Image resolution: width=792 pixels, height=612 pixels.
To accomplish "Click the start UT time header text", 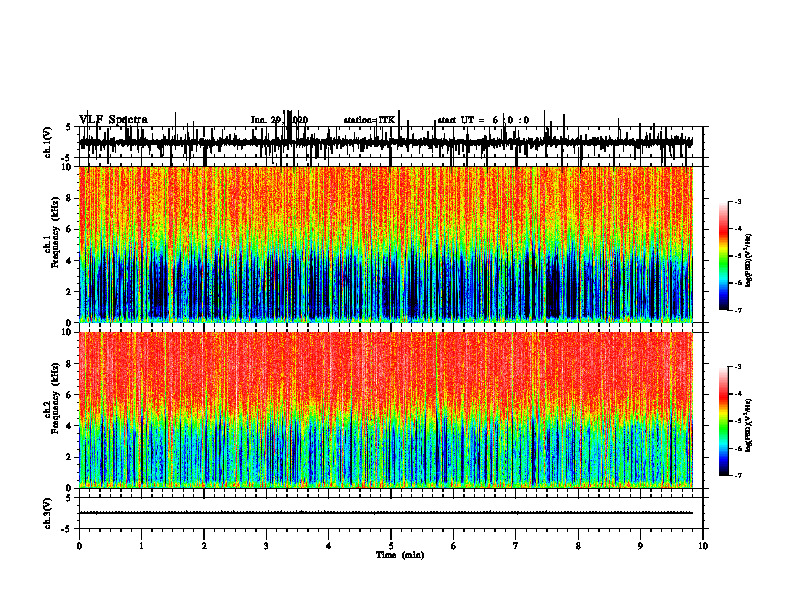I will coord(483,120).
